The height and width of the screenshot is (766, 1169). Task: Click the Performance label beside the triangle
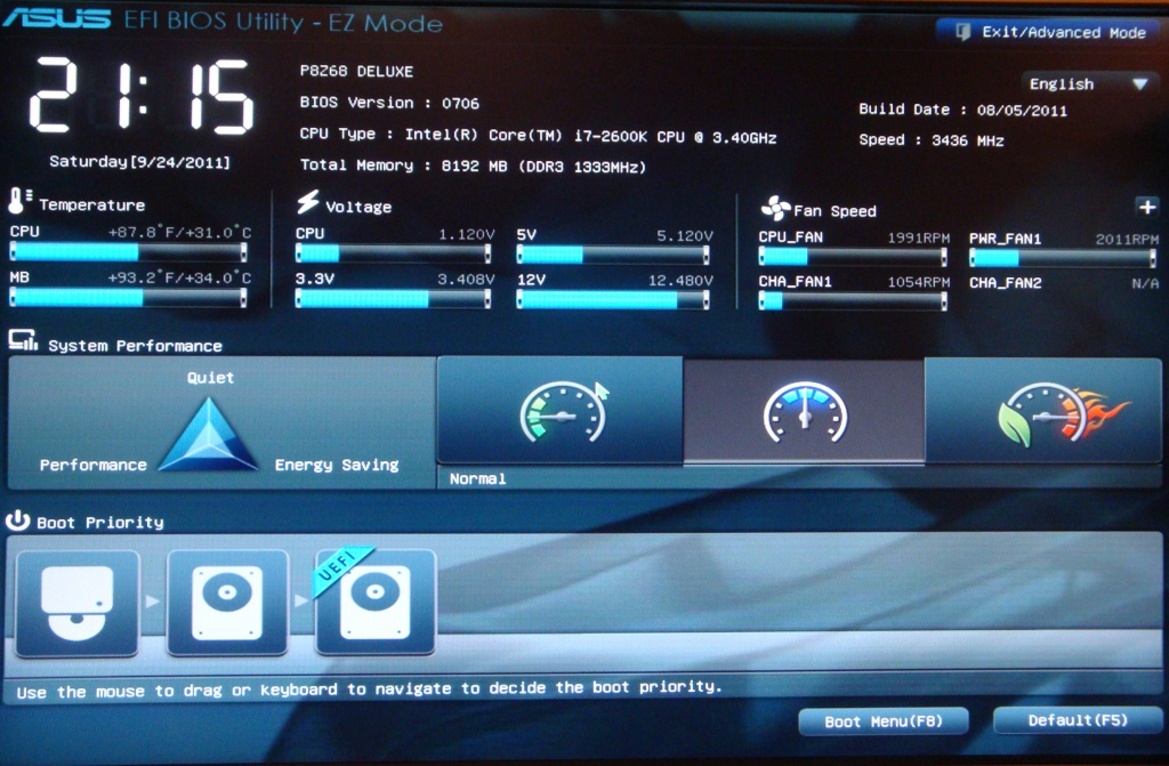[93, 465]
